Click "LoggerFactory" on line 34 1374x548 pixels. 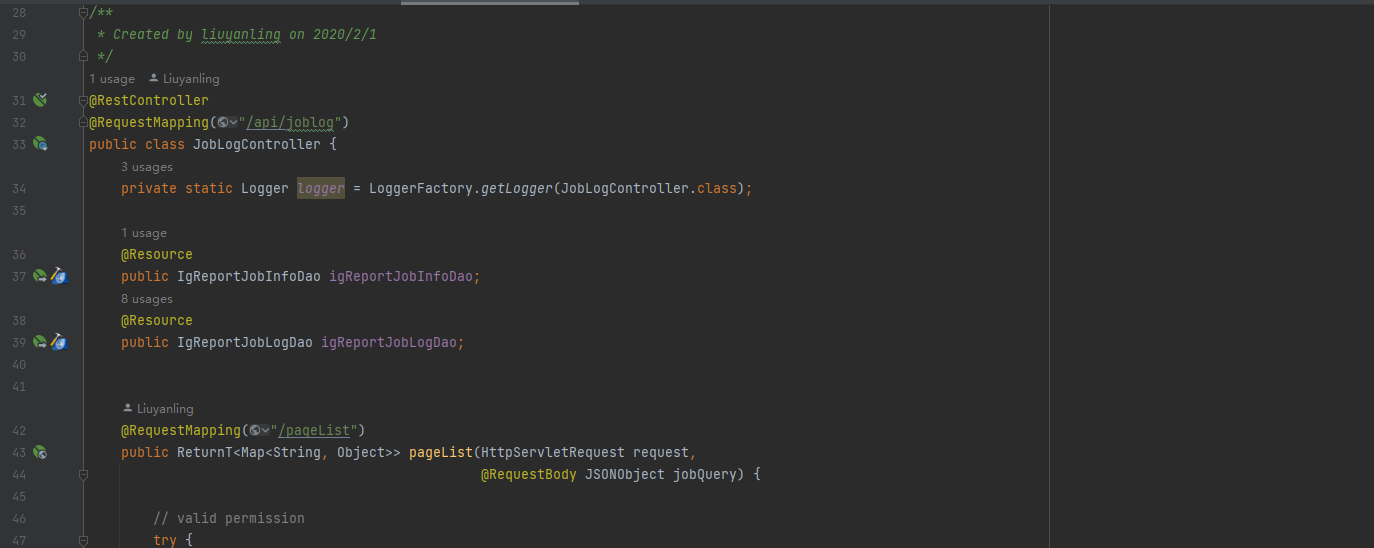click(421, 188)
